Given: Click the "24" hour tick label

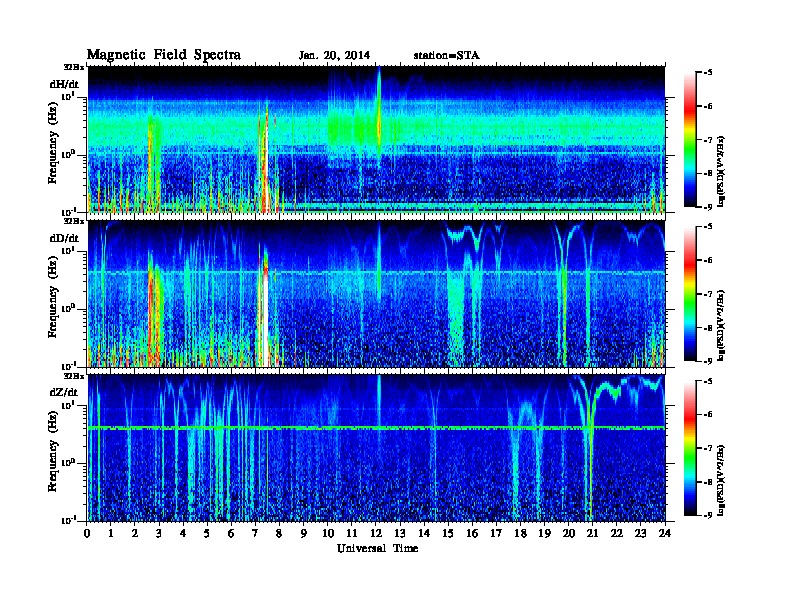Looking at the screenshot, I should [x=665, y=534].
